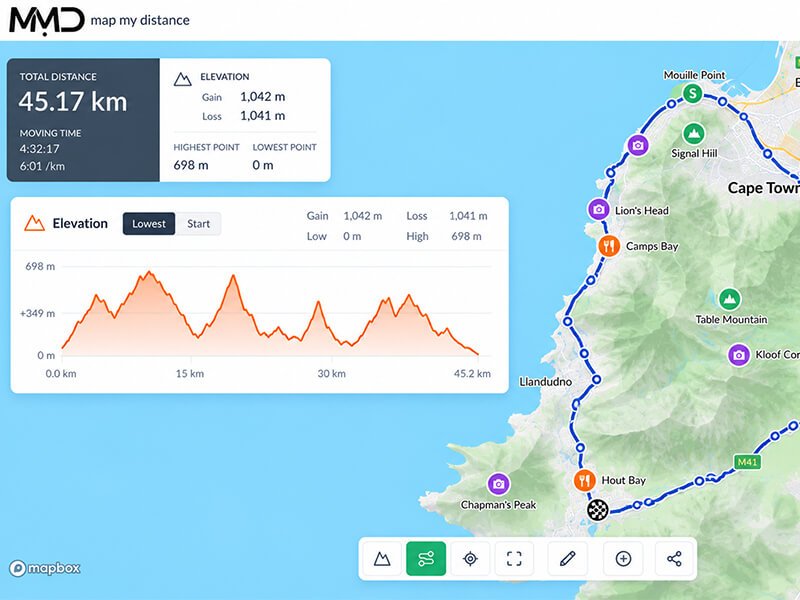
Task: Click the mountain icon in the summary card
Action: (x=182, y=79)
